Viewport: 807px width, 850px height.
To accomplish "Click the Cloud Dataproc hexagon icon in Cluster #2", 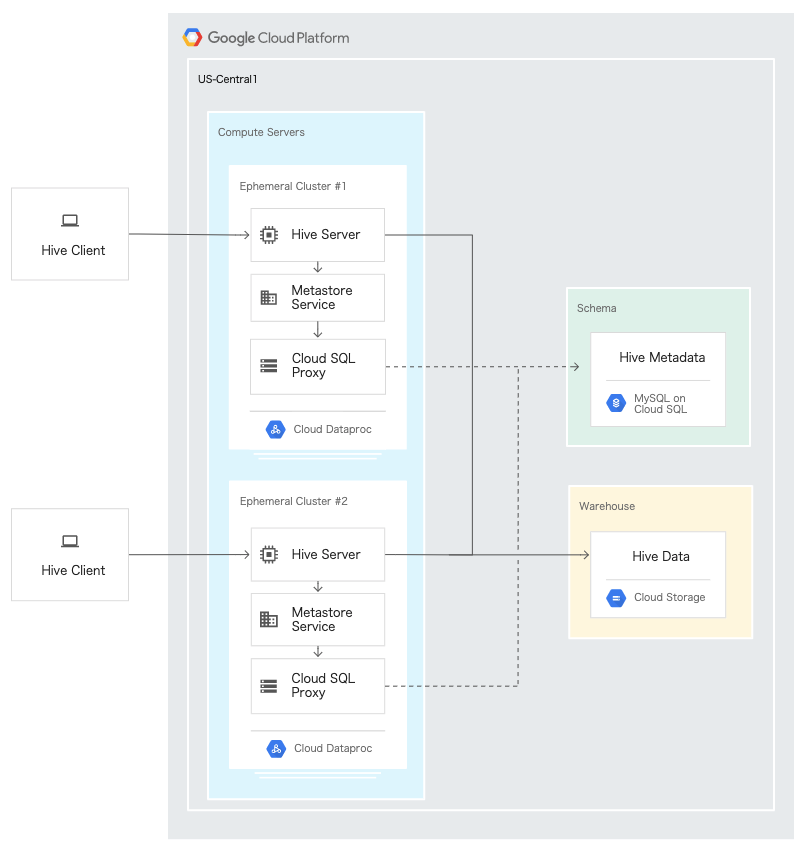I will [276, 749].
